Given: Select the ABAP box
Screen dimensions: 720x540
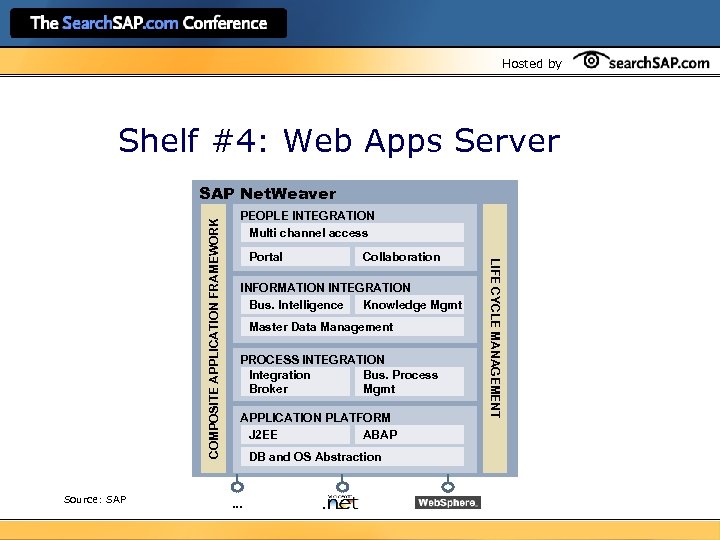Looking at the screenshot, I should [409, 434].
